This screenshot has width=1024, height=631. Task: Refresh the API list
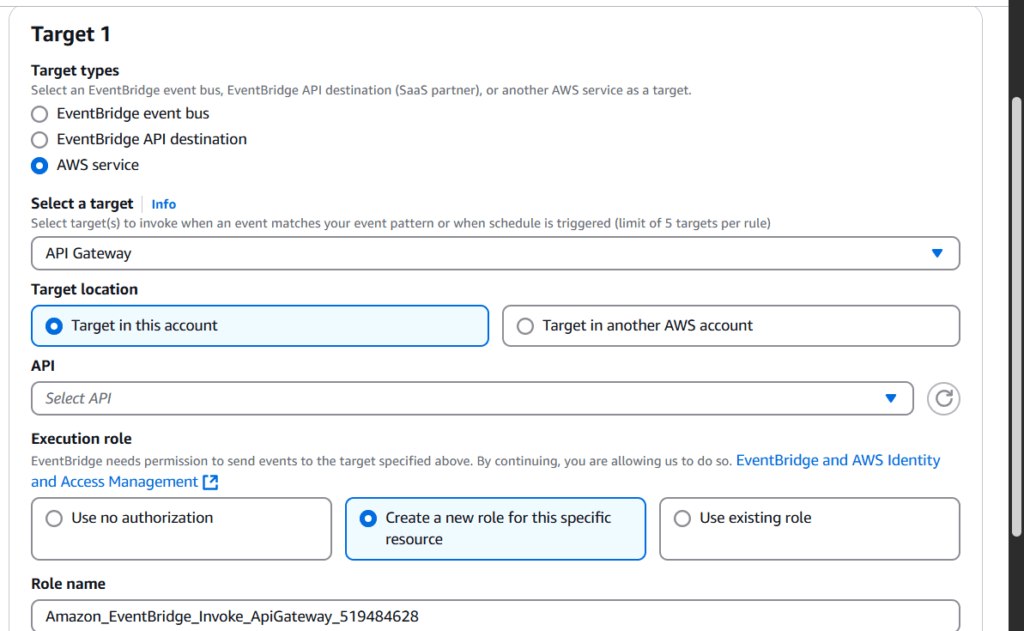(943, 398)
